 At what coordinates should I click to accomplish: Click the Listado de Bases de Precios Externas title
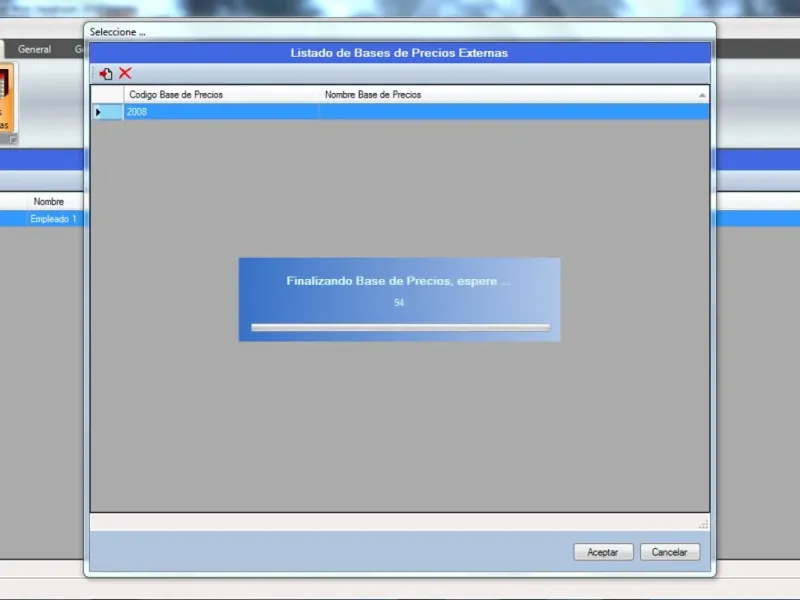pos(399,53)
